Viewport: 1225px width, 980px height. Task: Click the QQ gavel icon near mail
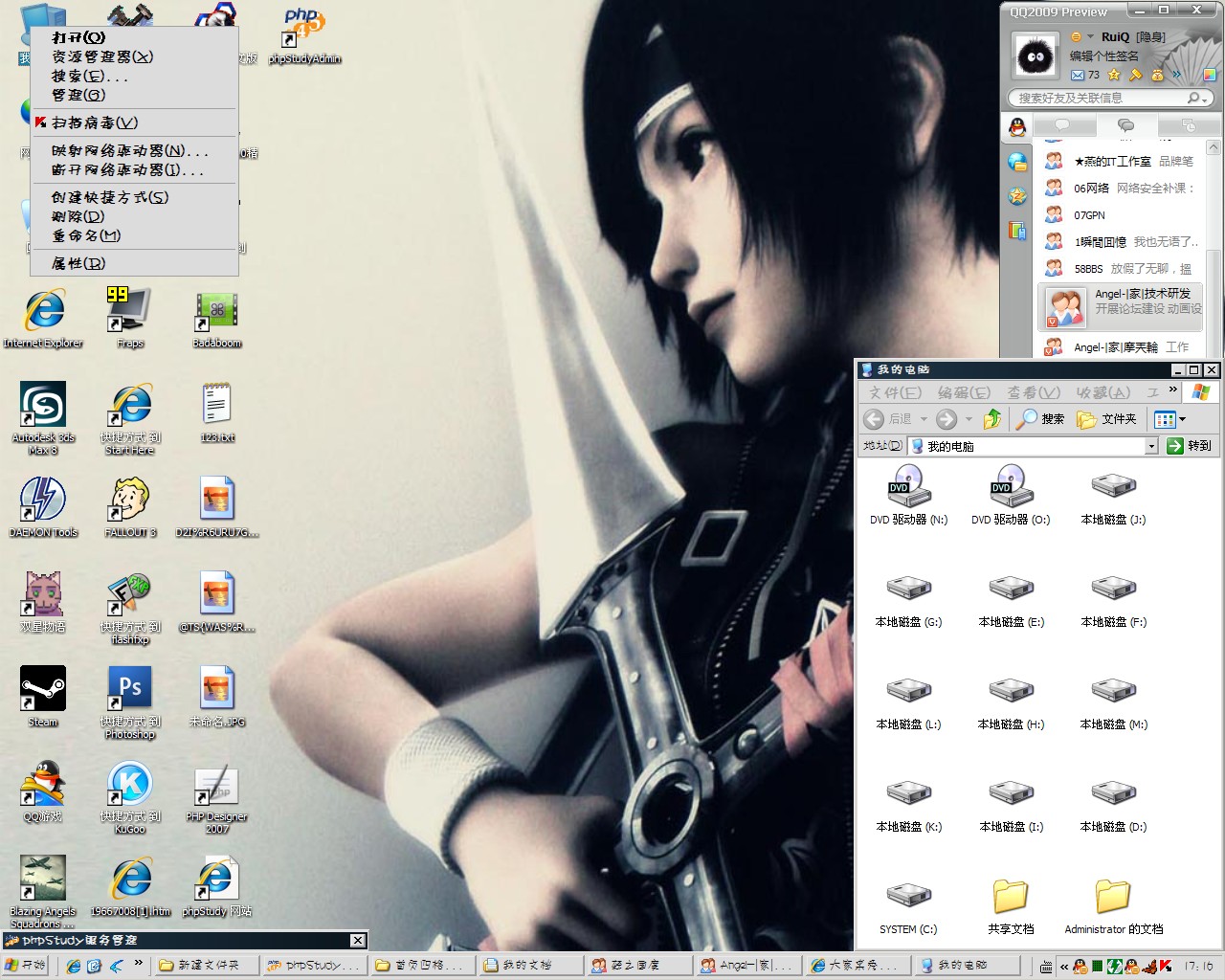coord(1135,75)
